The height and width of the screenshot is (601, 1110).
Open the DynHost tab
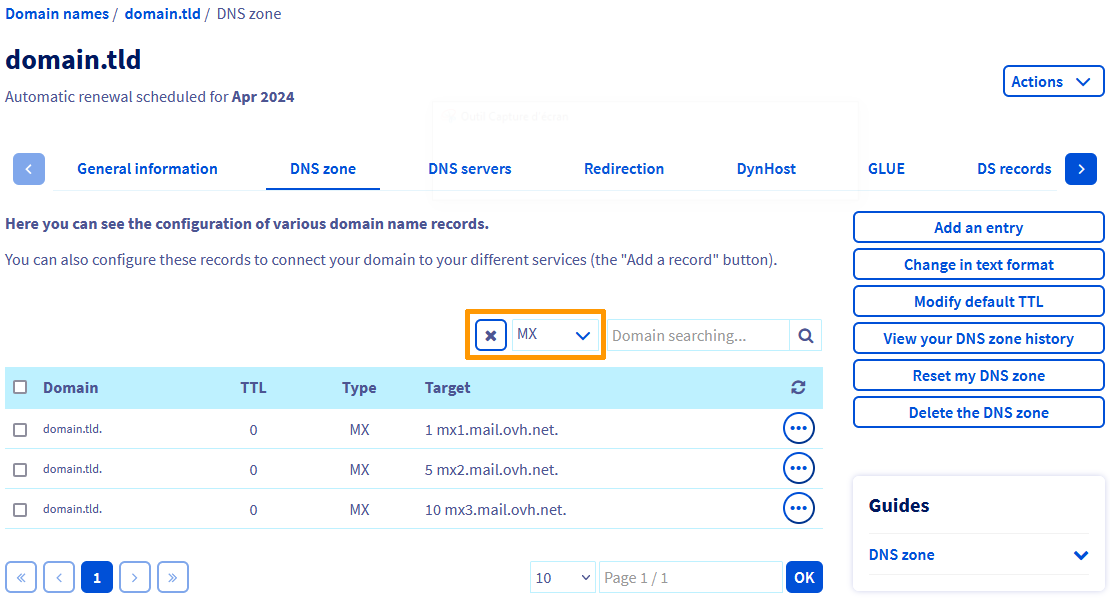tap(766, 168)
